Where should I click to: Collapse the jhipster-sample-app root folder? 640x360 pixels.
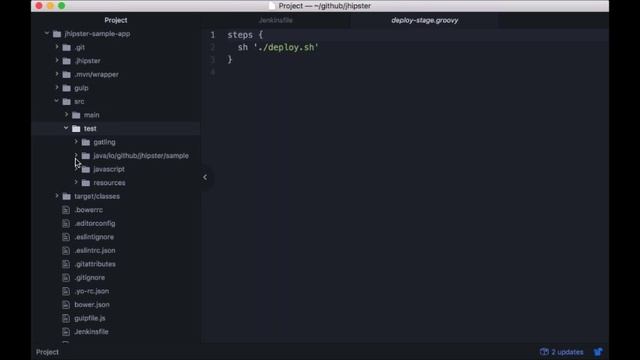47,33
